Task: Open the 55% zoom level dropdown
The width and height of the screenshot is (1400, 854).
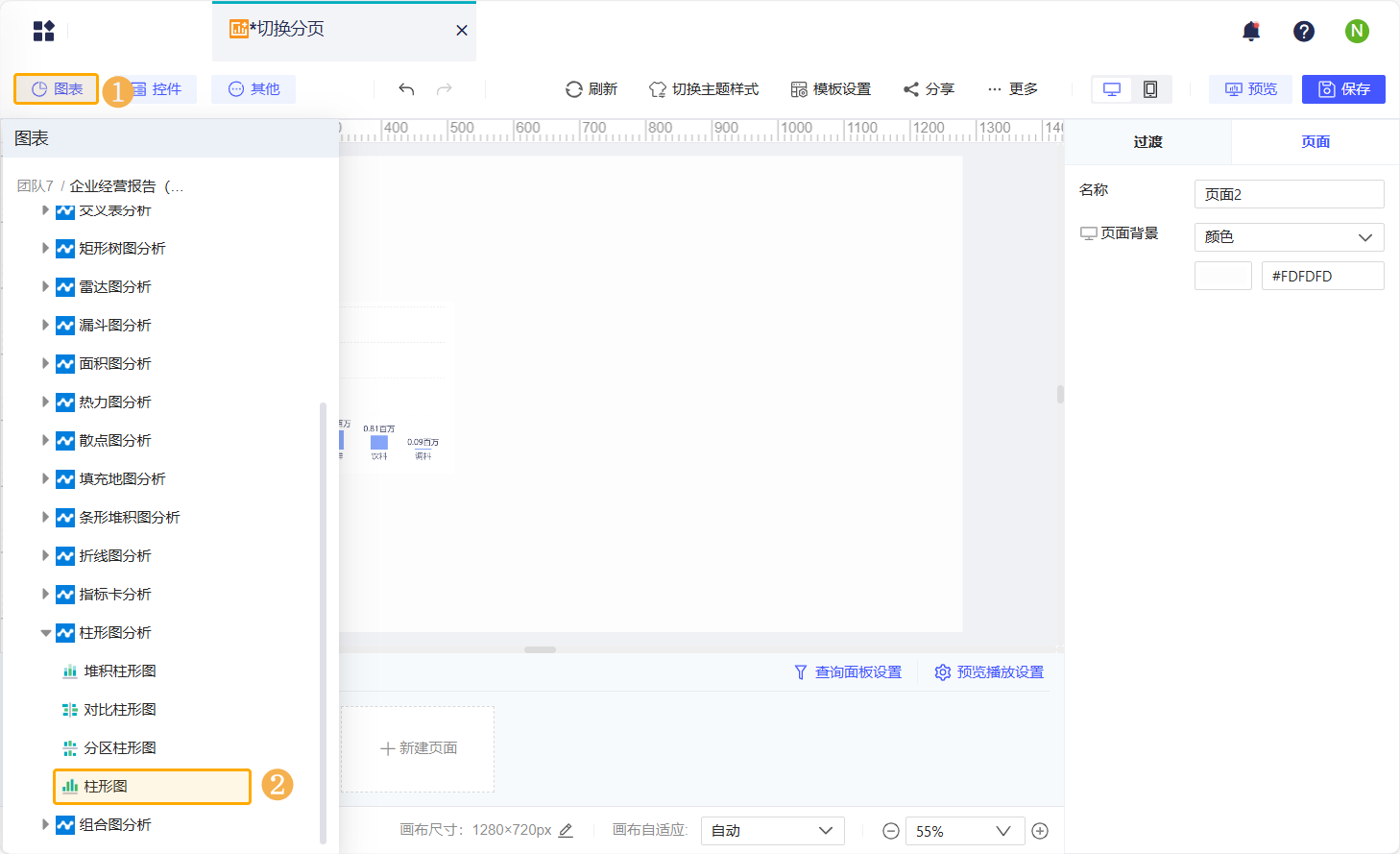Action: coord(963,831)
